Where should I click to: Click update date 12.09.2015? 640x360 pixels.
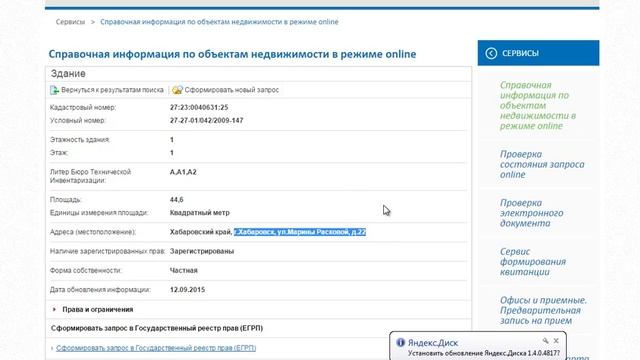[x=187, y=289]
